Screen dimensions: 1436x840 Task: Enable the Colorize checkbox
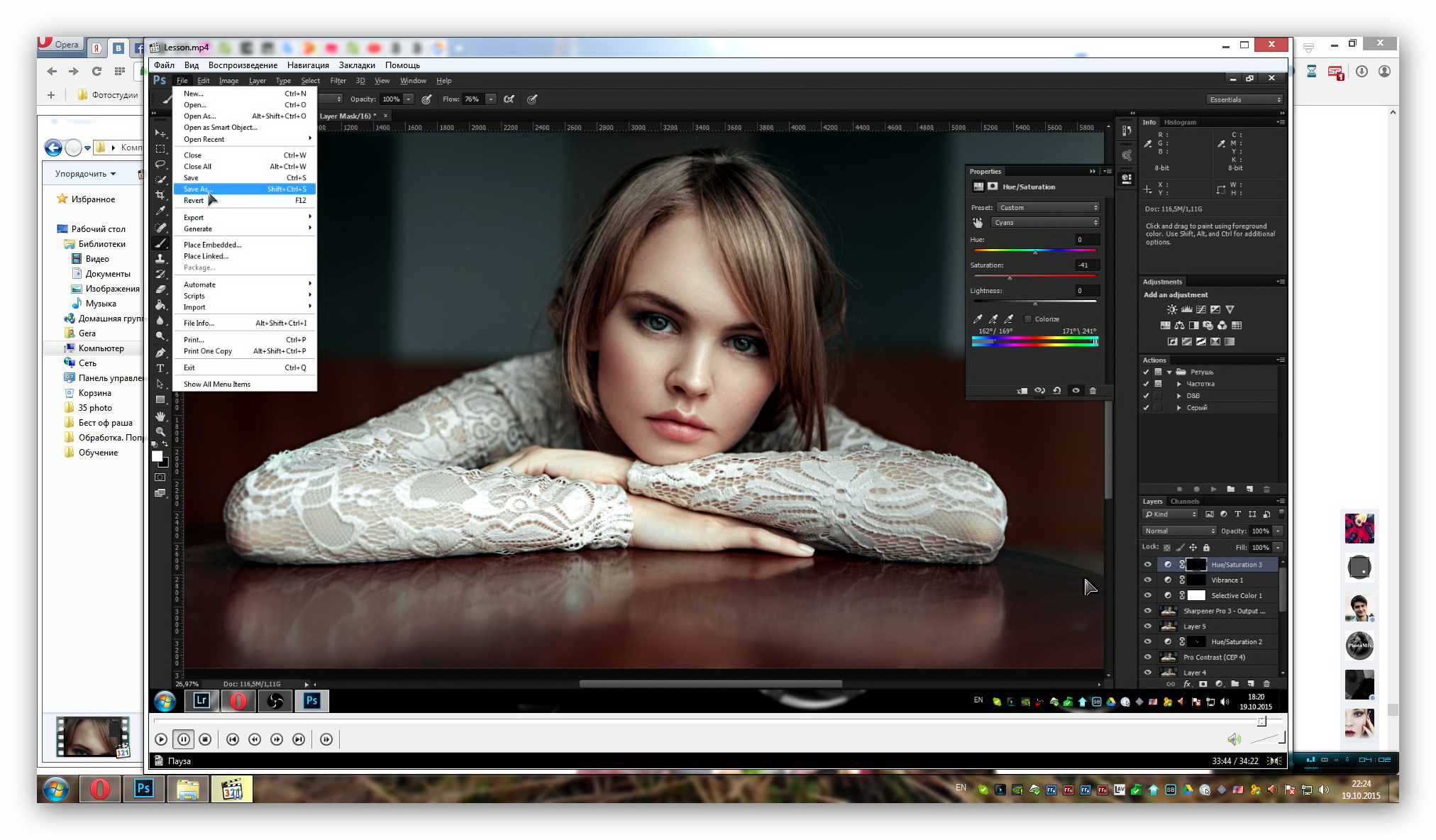pos(1028,319)
